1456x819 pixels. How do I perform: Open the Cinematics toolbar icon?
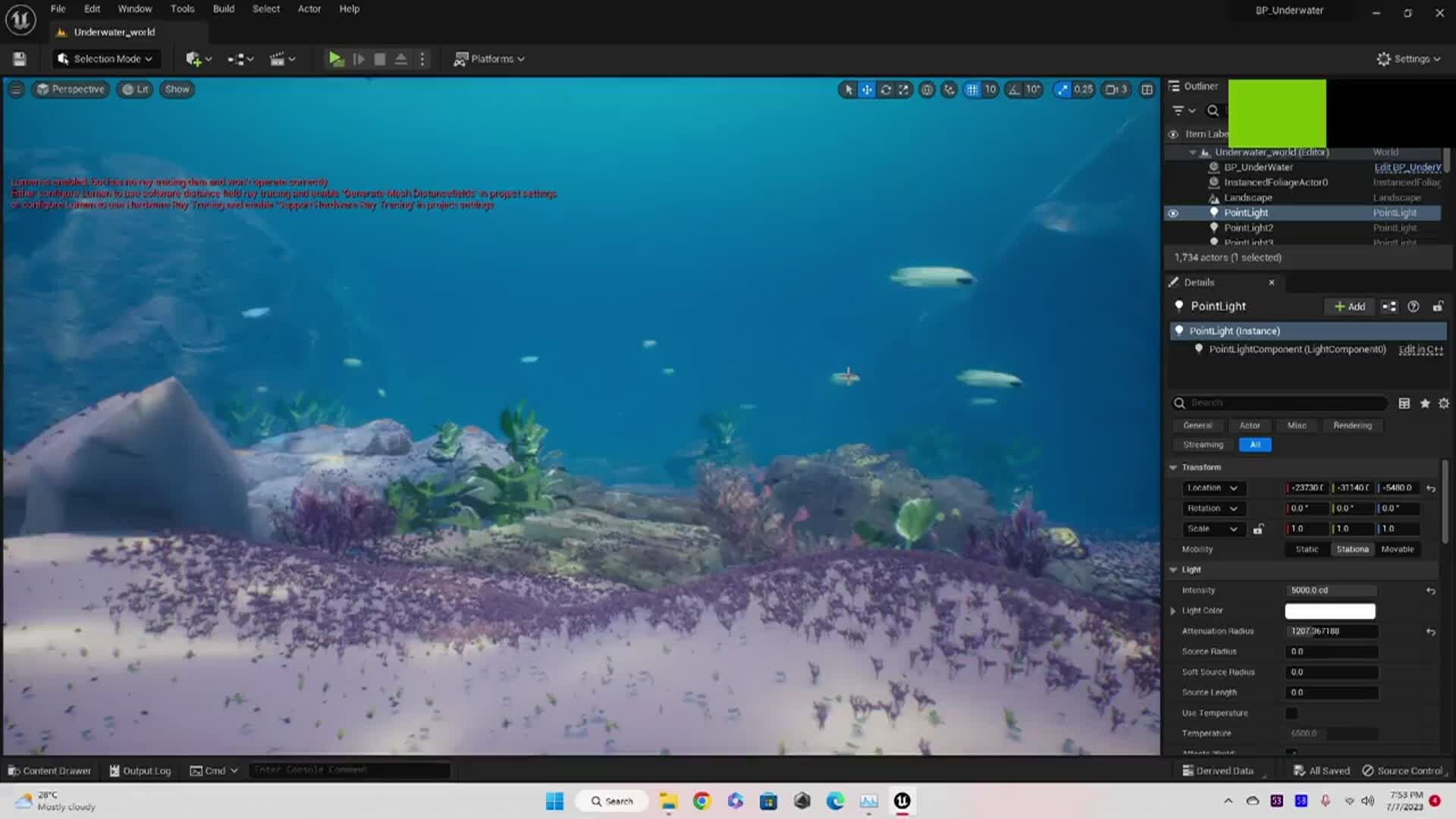[x=278, y=58]
